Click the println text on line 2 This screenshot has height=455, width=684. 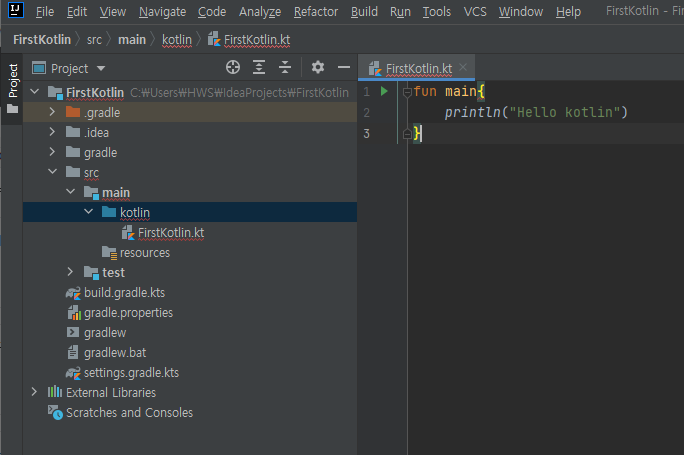coord(472,112)
